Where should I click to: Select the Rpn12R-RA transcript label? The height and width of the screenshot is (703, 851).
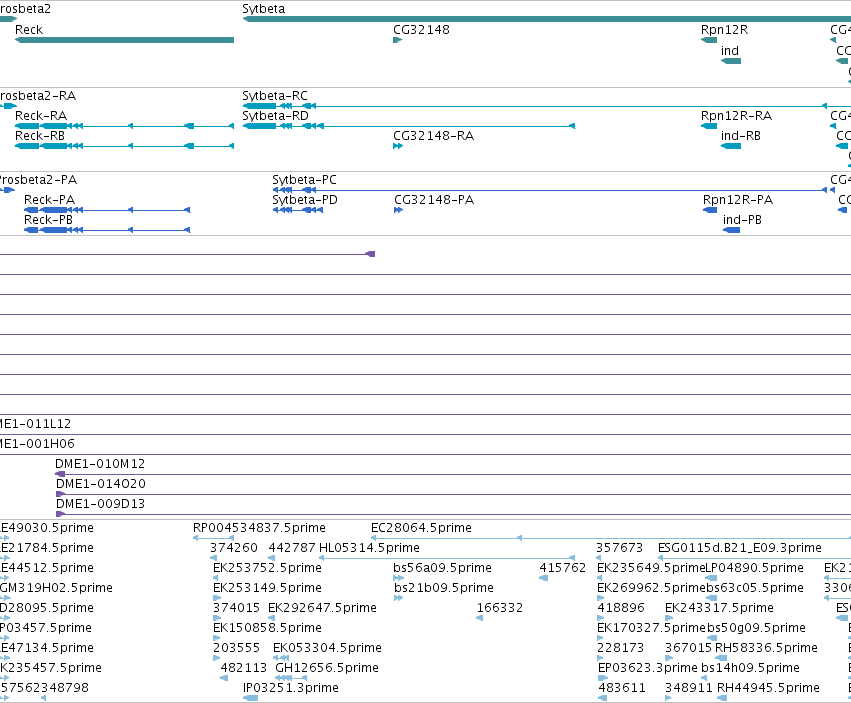(x=736, y=116)
